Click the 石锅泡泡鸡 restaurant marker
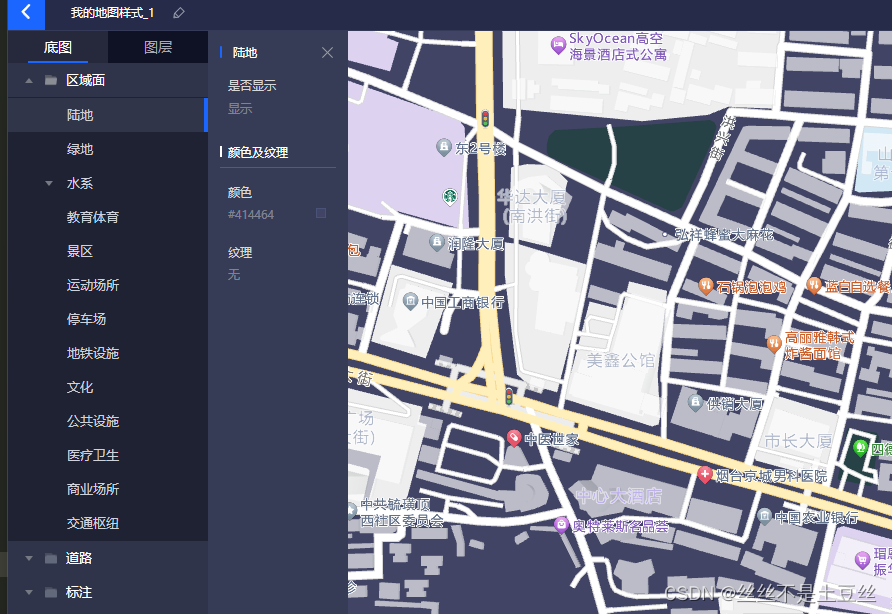Screen dimensions: 892x614 coord(705,286)
